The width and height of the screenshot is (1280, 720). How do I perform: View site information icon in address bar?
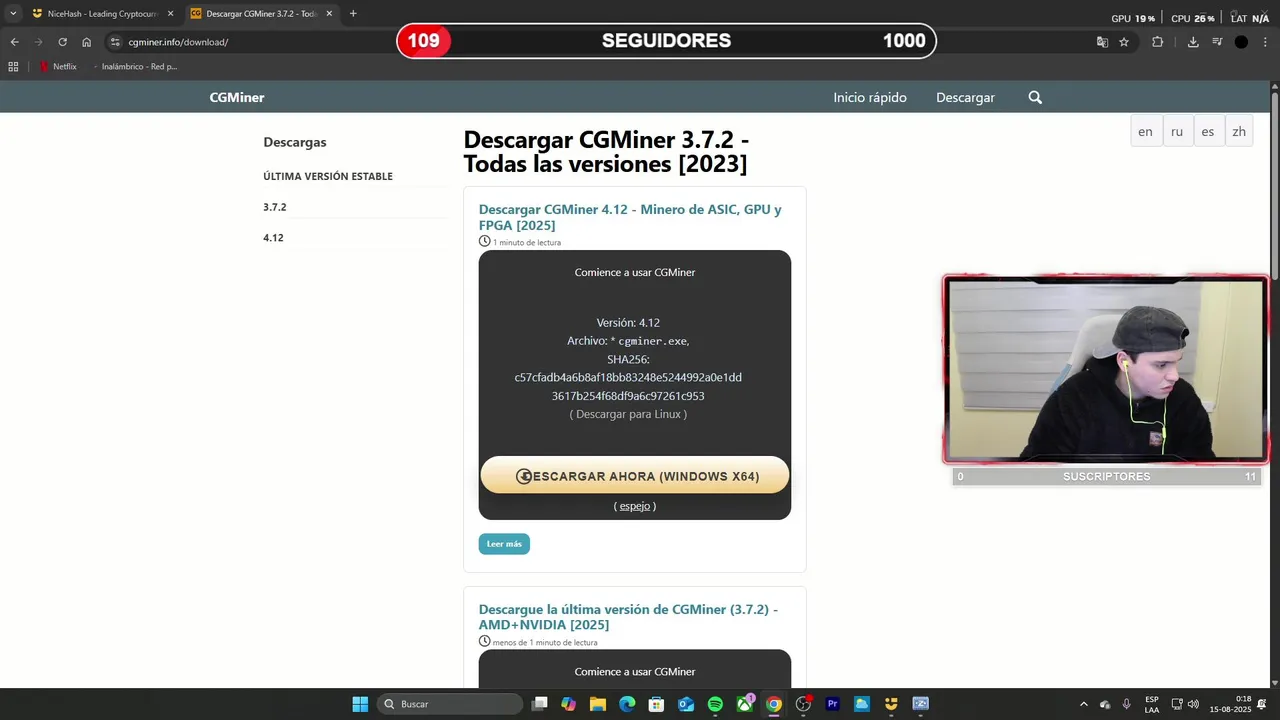[115, 42]
